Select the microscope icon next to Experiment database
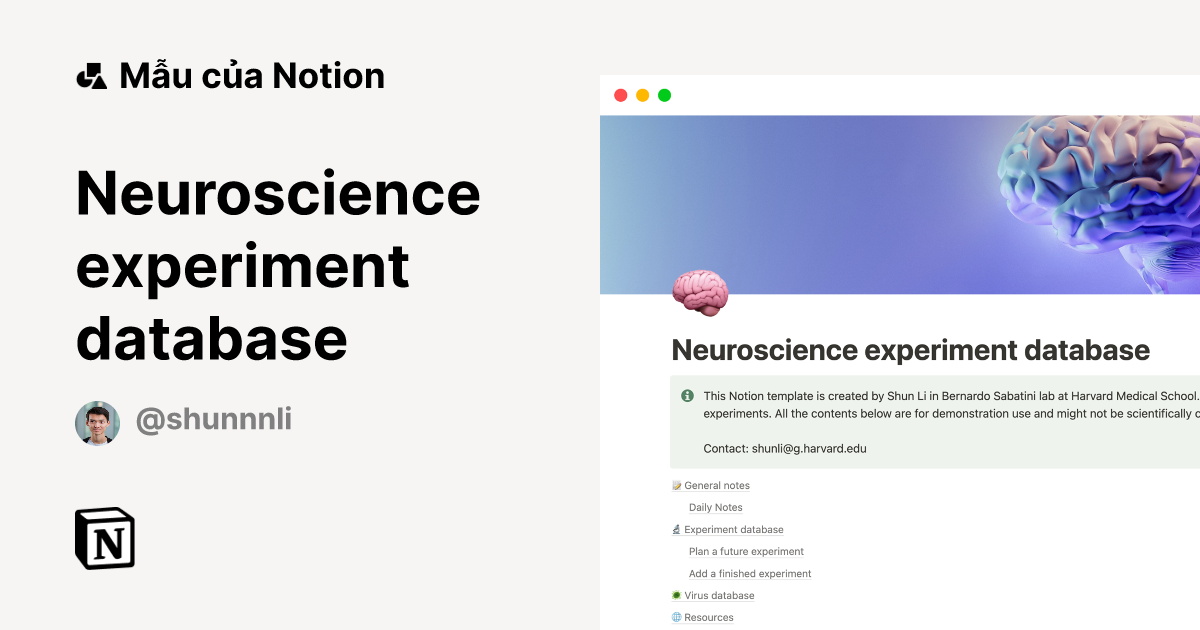 click(677, 529)
